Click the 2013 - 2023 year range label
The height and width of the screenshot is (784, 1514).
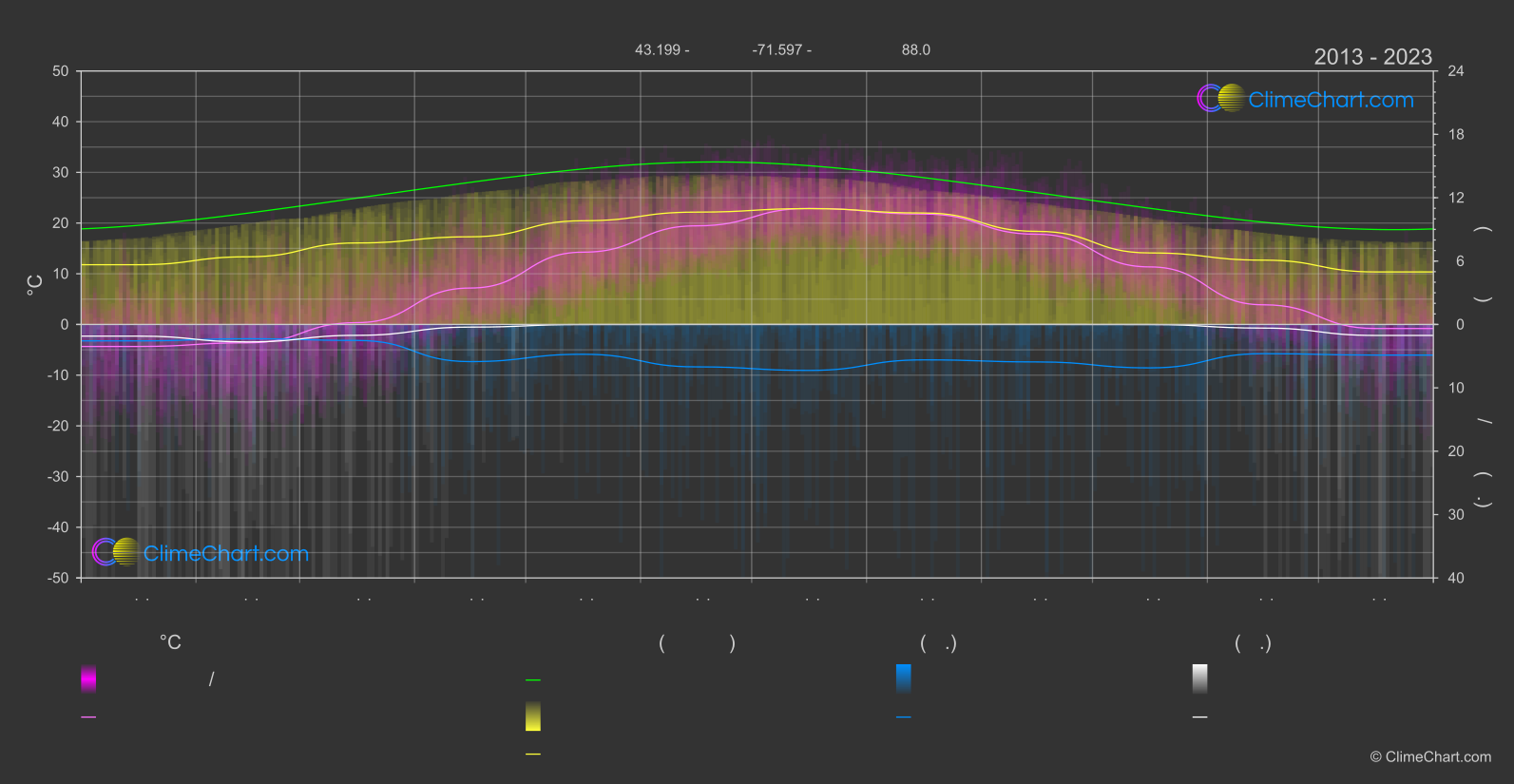click(x=1372, y=57)
